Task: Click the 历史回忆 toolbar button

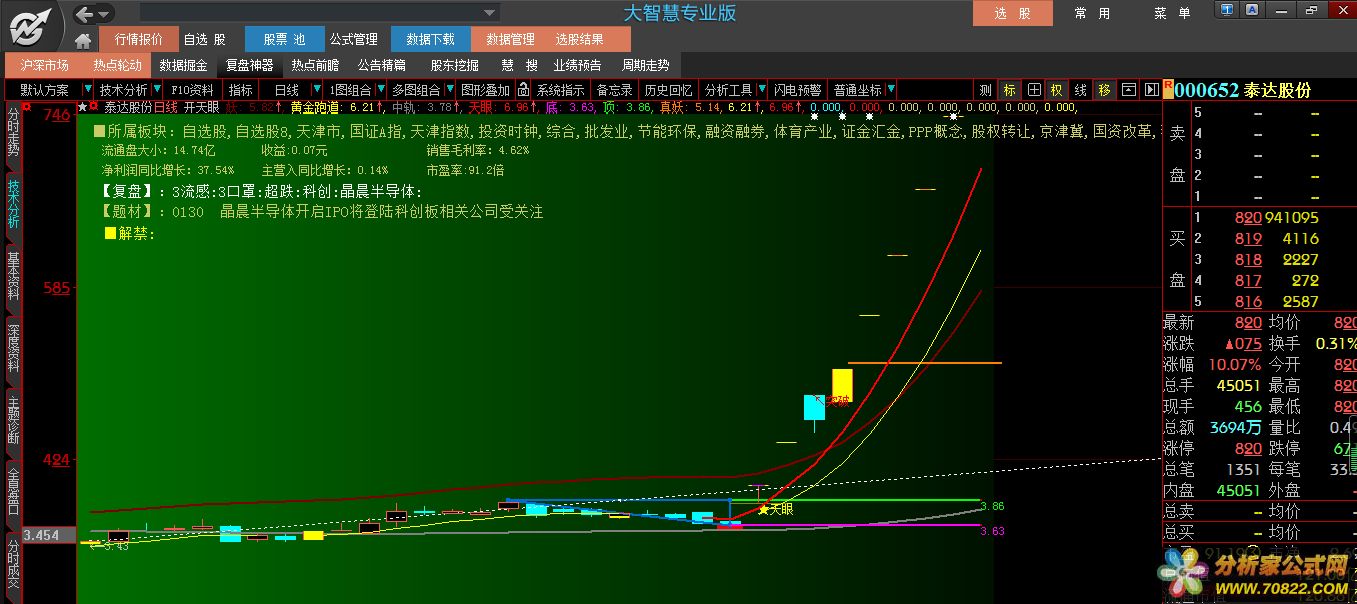Action: coord(668,89)
